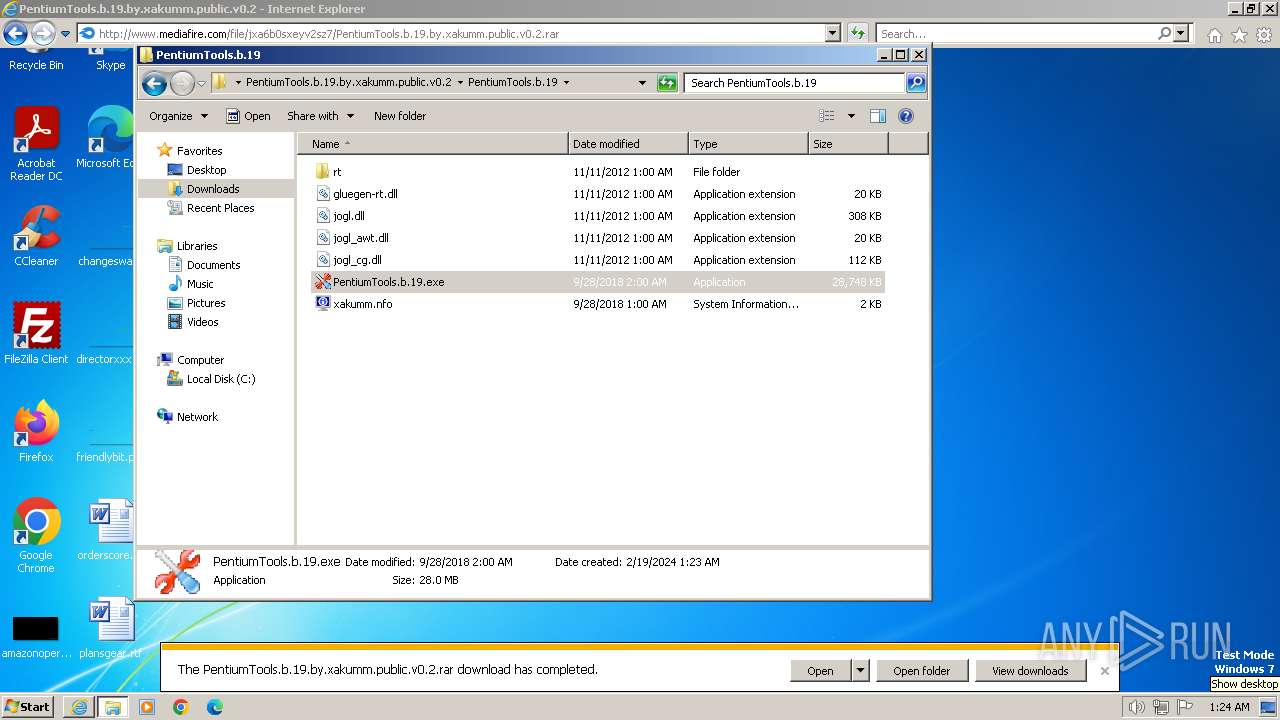Open Firefox desktop shortcut

37,432
